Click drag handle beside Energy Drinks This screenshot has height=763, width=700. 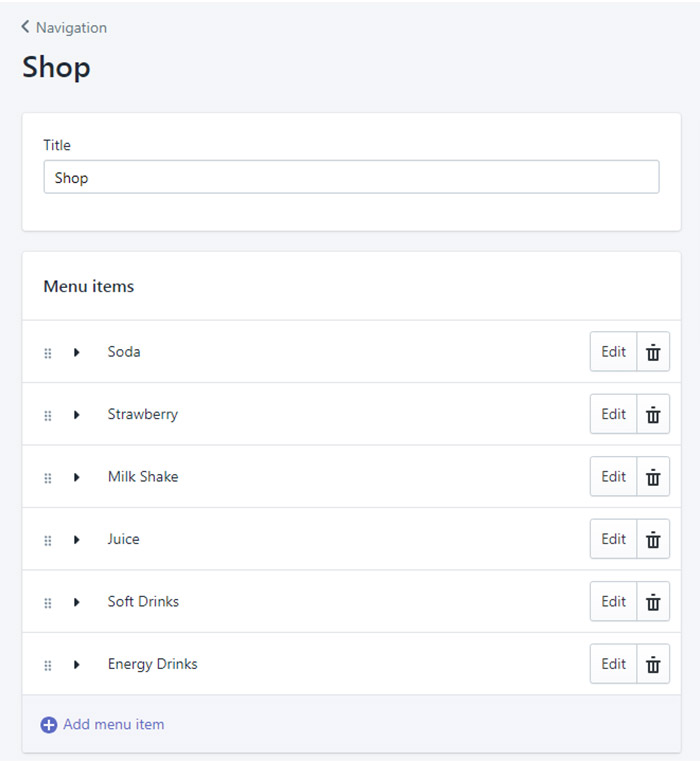pos(47,665)
